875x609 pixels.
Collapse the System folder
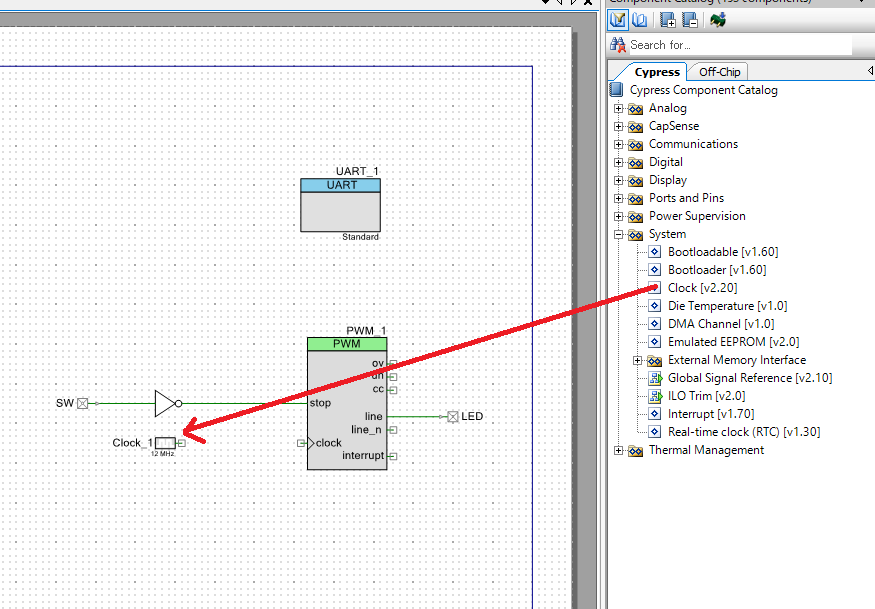tap(618, 234)
